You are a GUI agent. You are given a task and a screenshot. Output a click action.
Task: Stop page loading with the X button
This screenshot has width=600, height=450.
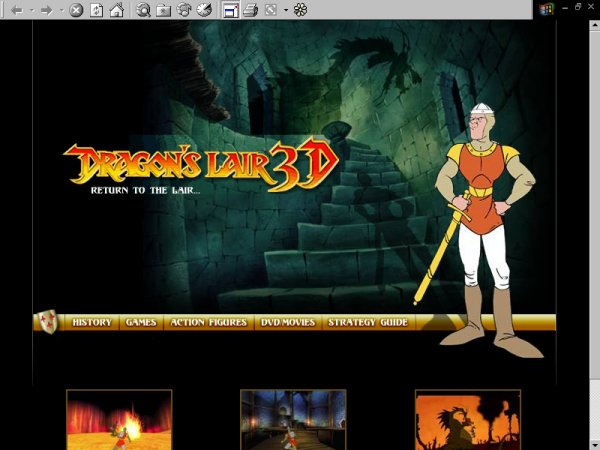click(76, 10)
